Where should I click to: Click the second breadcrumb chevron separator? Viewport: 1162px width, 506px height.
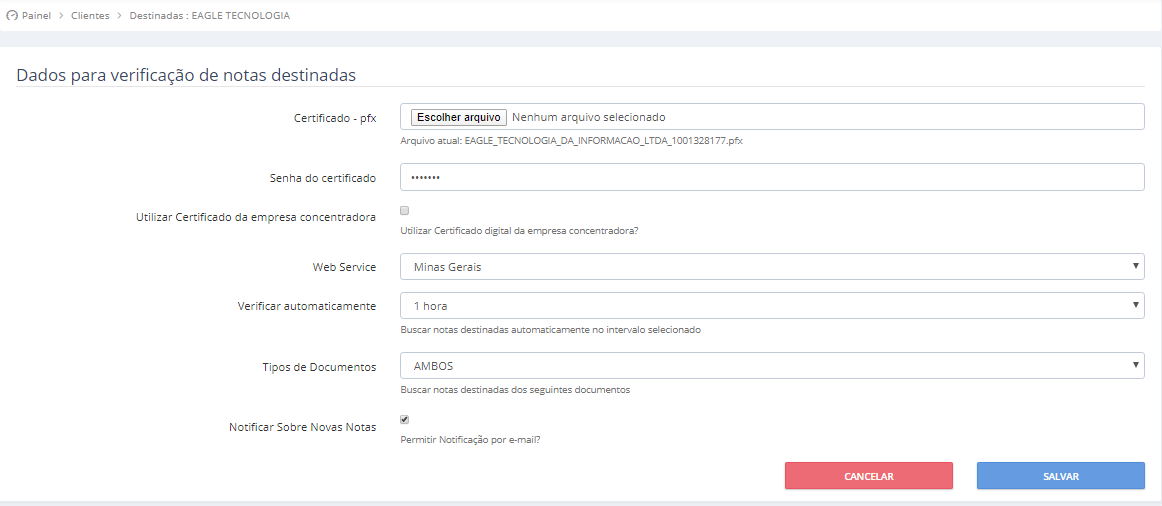[119, 16]
